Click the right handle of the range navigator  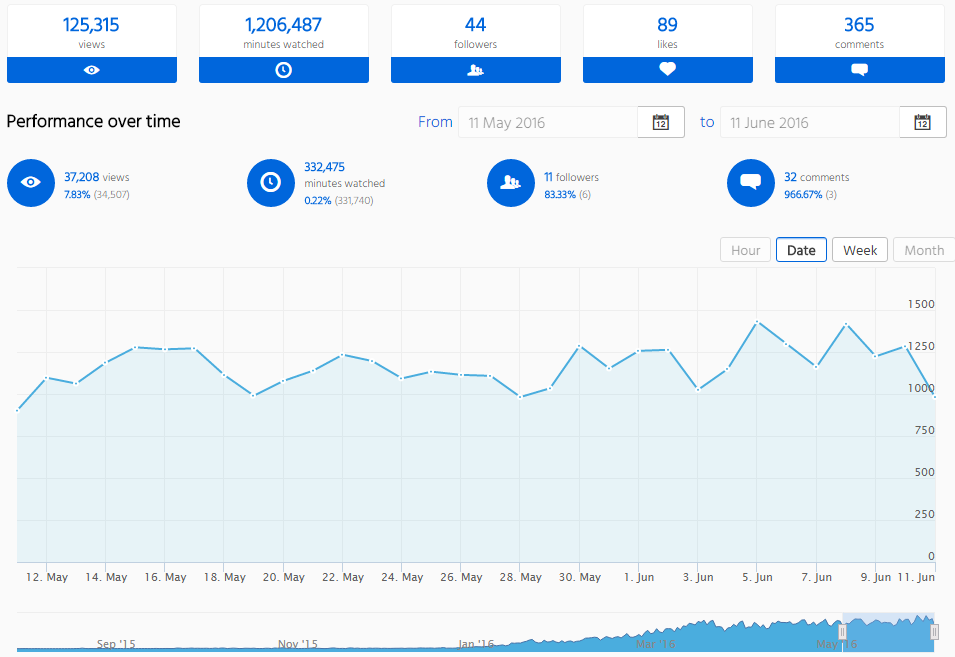[x=934, y=632]
